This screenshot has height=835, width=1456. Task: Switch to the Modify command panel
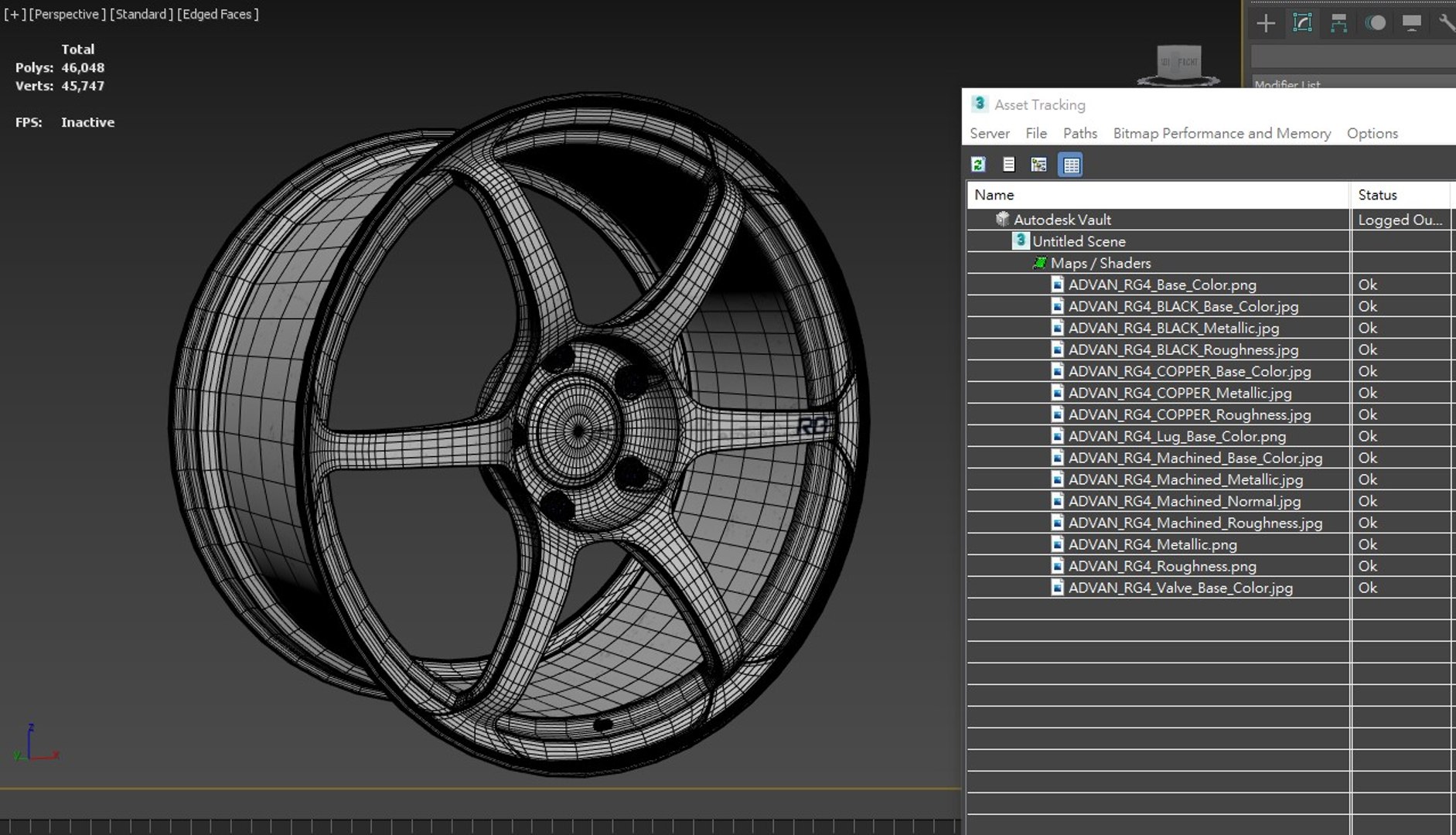(x=1302, y=23)
